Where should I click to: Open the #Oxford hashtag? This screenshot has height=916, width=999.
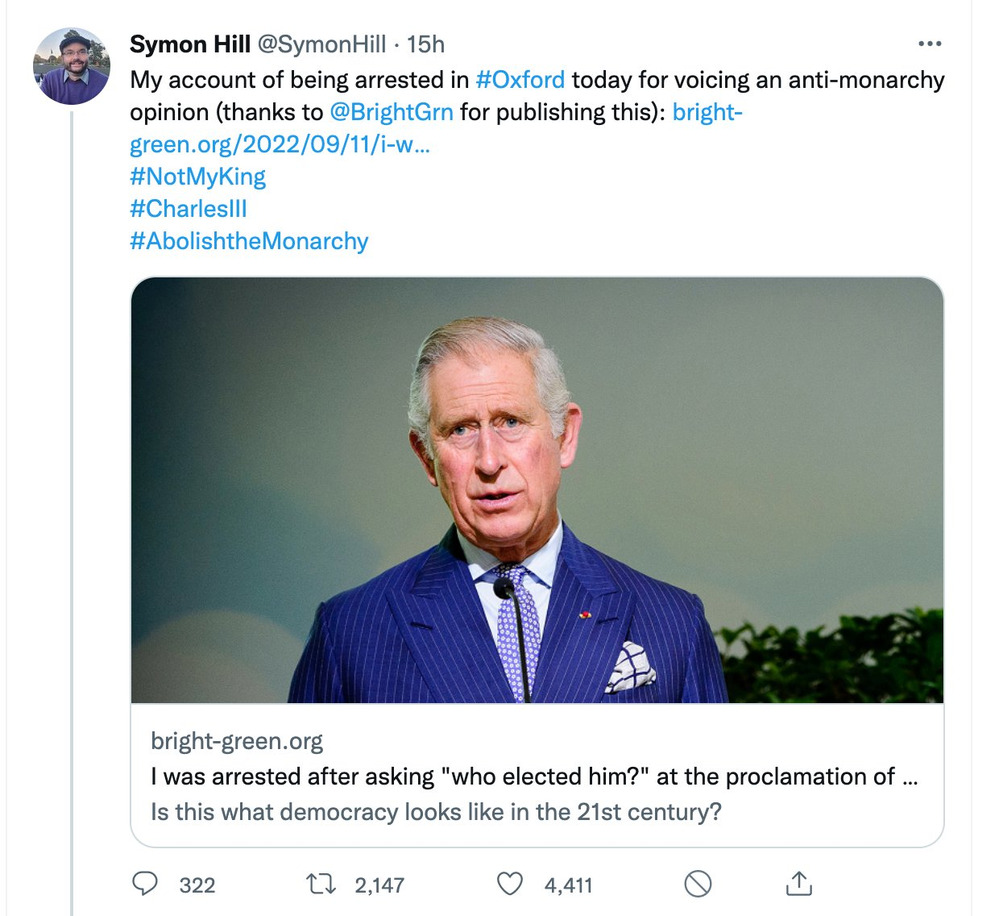[x=519, y=79]
